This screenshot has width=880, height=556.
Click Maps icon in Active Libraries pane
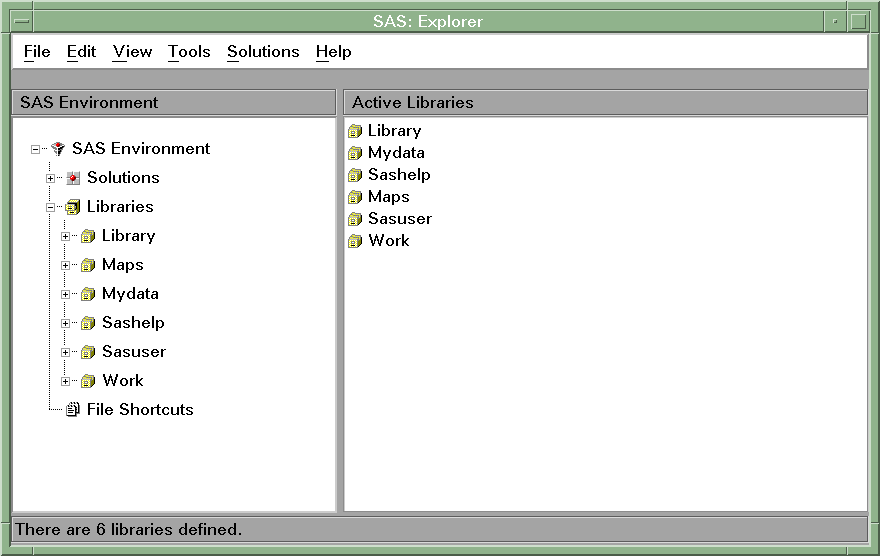click(355, 197)
